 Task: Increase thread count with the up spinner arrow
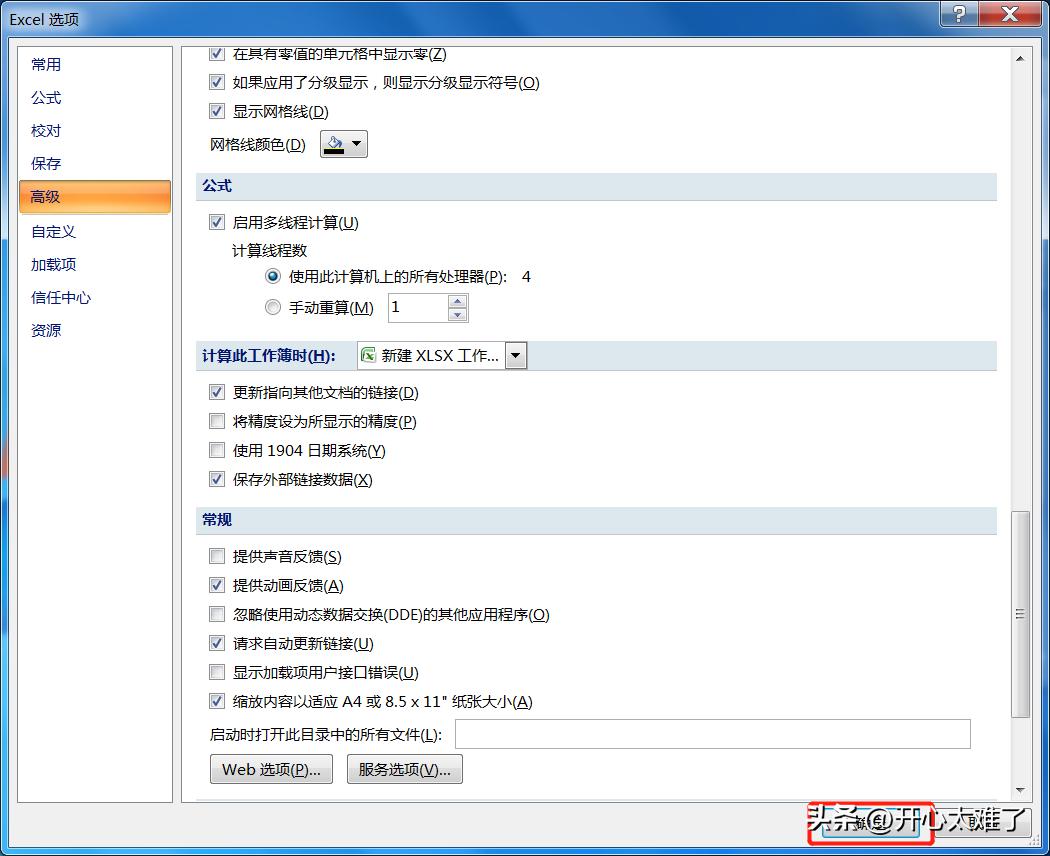(457, 301)
